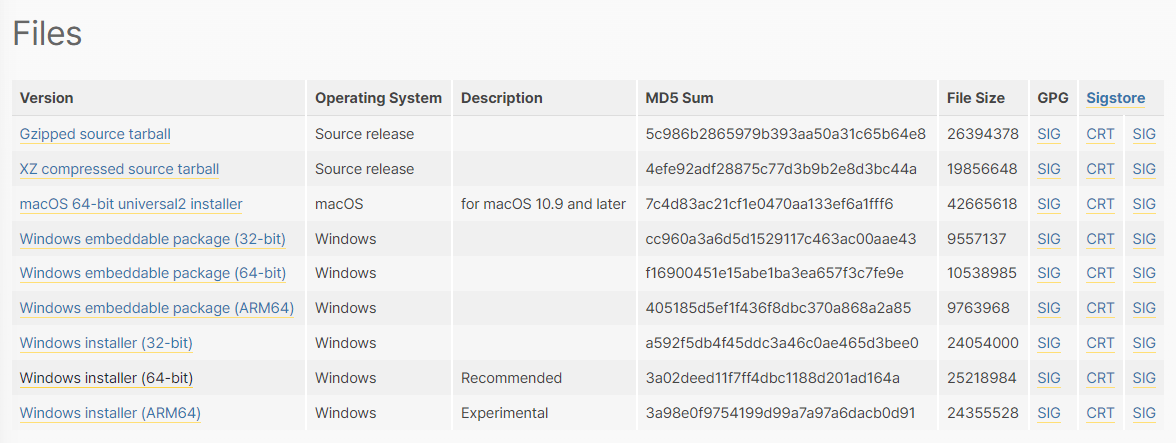1176x443 pixels.
Task: Download Windows embeddable package (64-bit)
Action: pyautogui.click(x=152, y=273)
